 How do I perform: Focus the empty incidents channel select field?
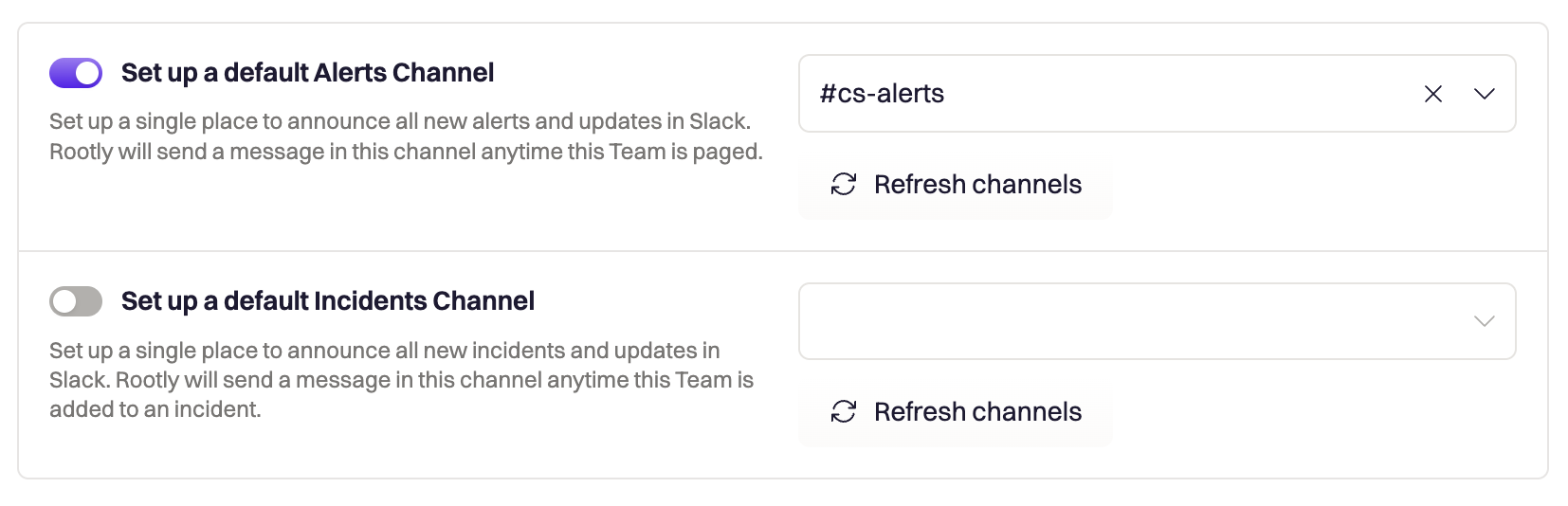1158,321
